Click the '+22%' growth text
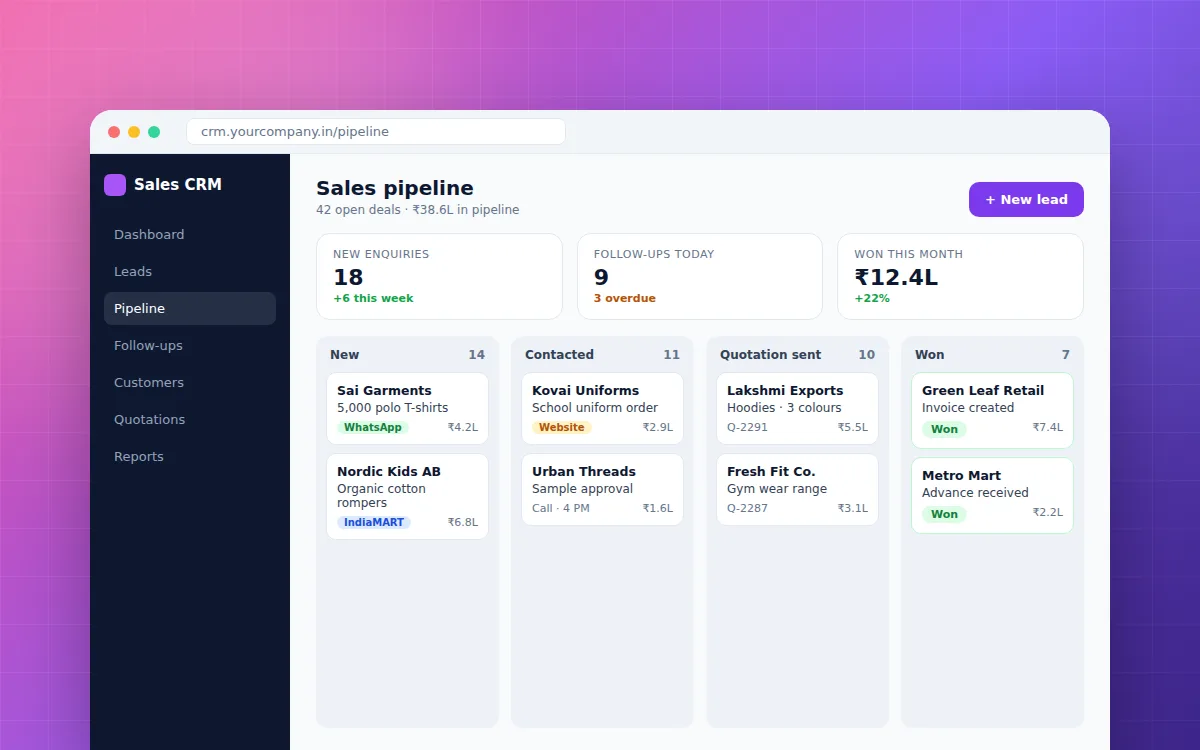 872,298
